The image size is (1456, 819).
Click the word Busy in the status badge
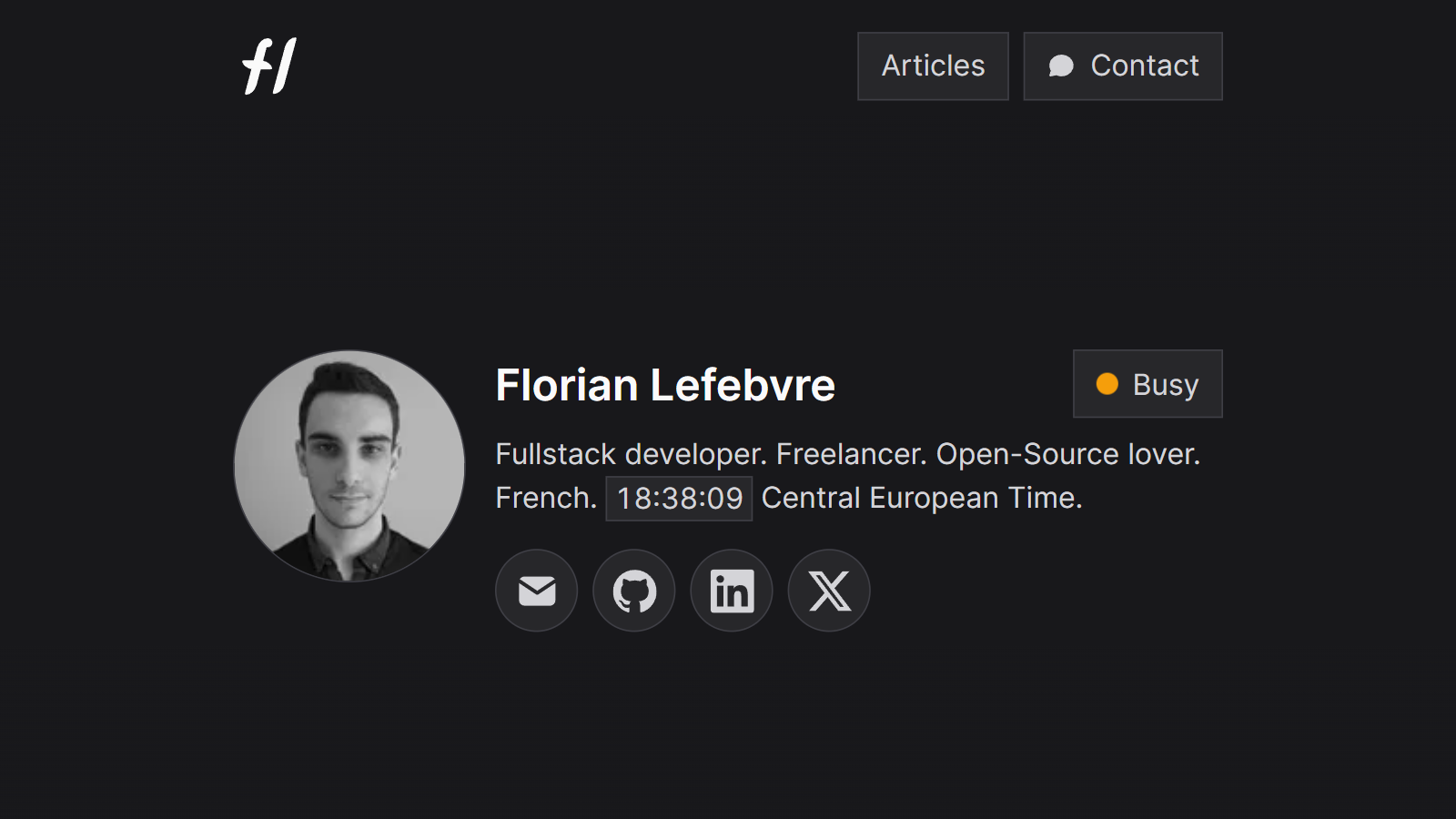click(1166, 385)
